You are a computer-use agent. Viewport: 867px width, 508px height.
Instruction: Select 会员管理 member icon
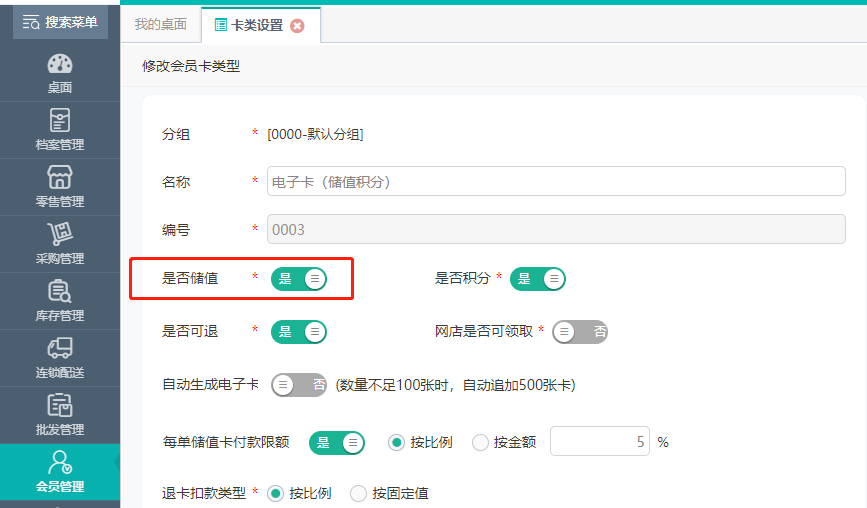point(60,462)
